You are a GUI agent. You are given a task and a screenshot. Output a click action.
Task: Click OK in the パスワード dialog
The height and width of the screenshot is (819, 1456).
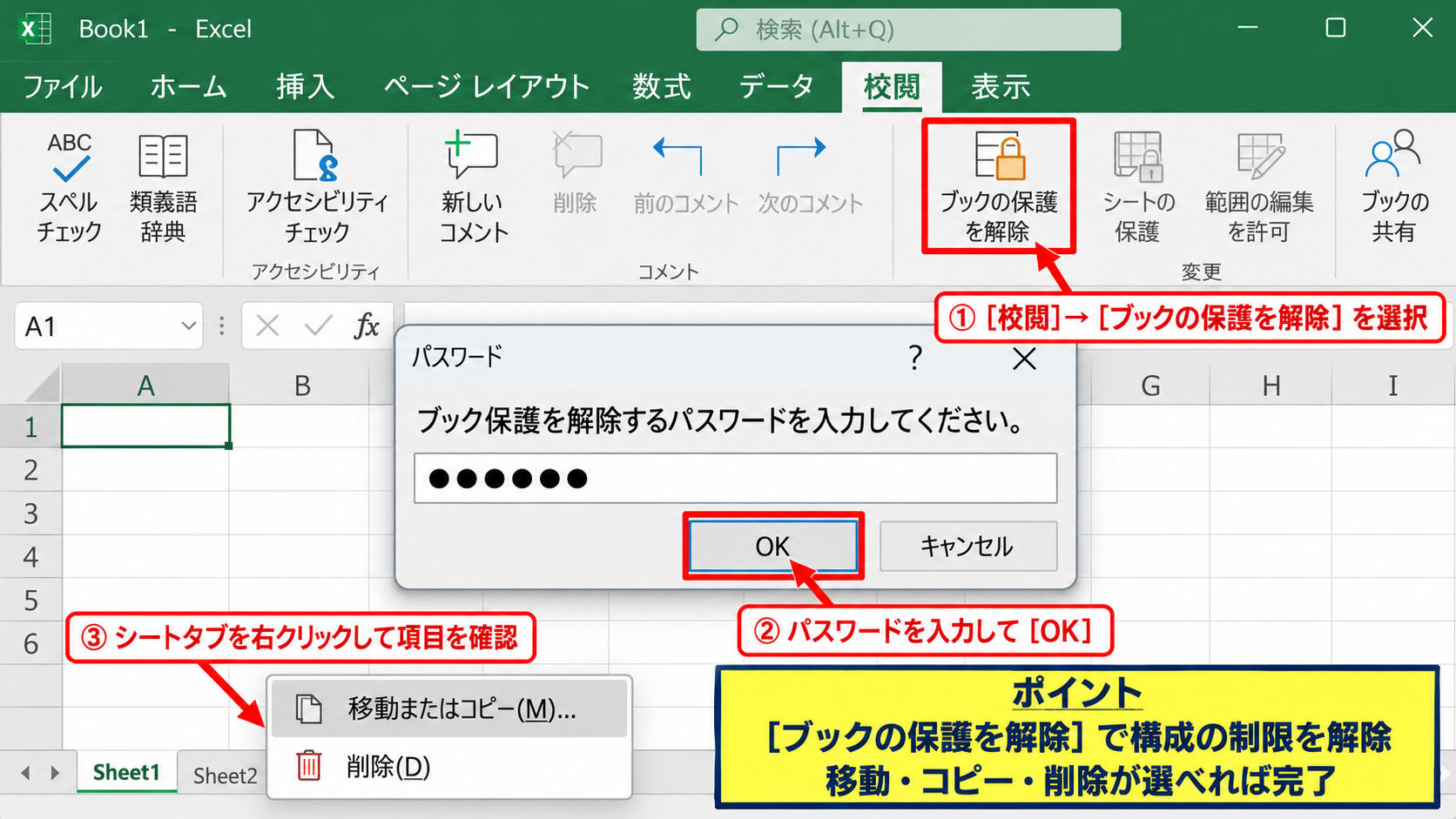[x=772, y=547]
